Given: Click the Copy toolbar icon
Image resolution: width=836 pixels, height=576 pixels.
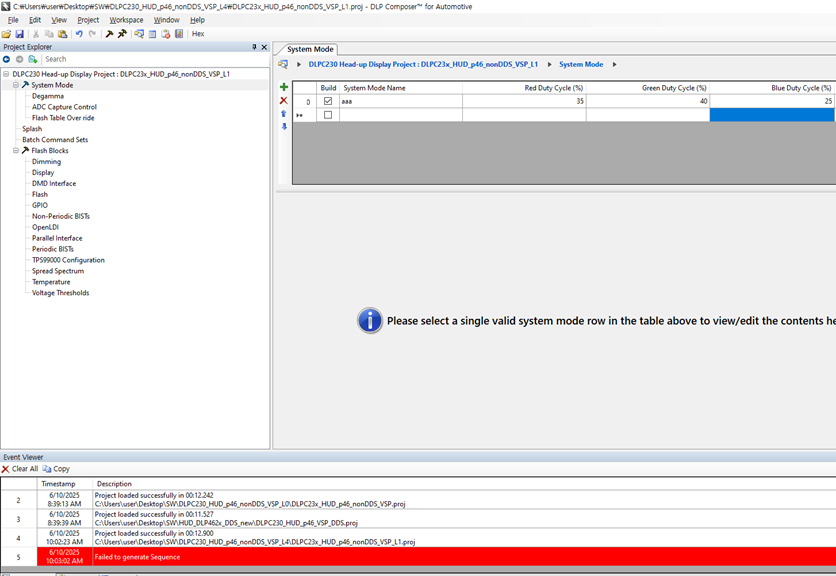Looking at the screenshot, I should 49,34.
